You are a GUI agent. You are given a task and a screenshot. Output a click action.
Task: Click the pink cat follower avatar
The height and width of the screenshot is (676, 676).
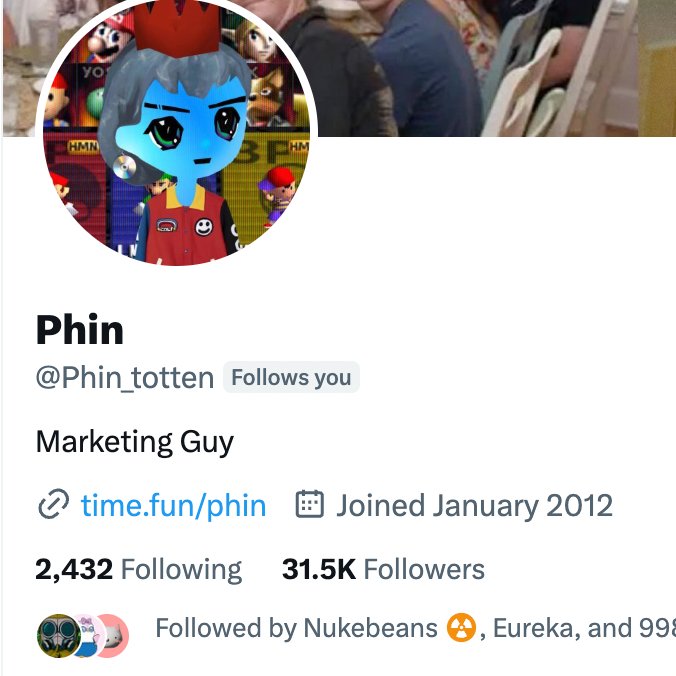(x=113, y=636)
